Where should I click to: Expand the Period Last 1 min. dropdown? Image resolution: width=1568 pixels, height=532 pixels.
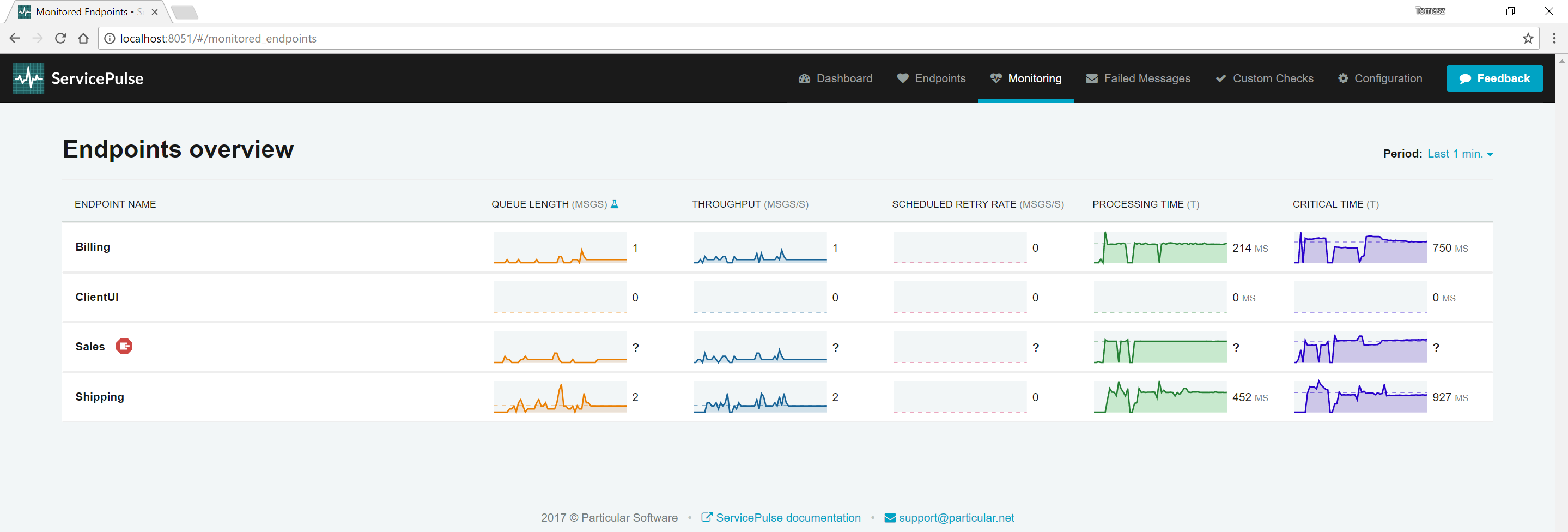1460,154
